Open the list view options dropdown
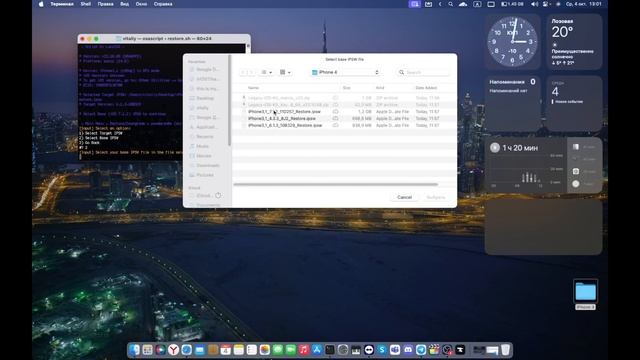 click(267, 72)
